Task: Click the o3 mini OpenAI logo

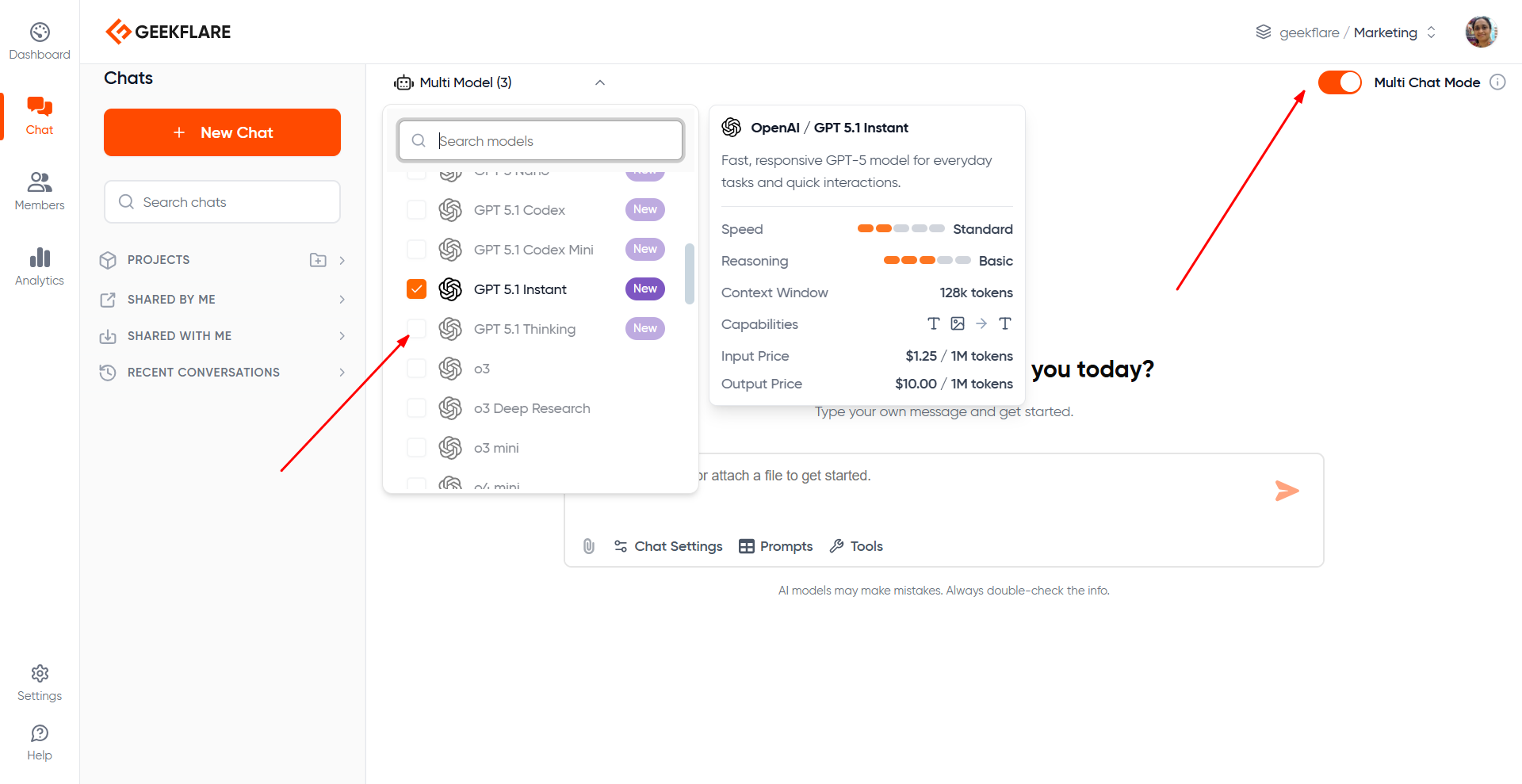Action: pos(450,448)
